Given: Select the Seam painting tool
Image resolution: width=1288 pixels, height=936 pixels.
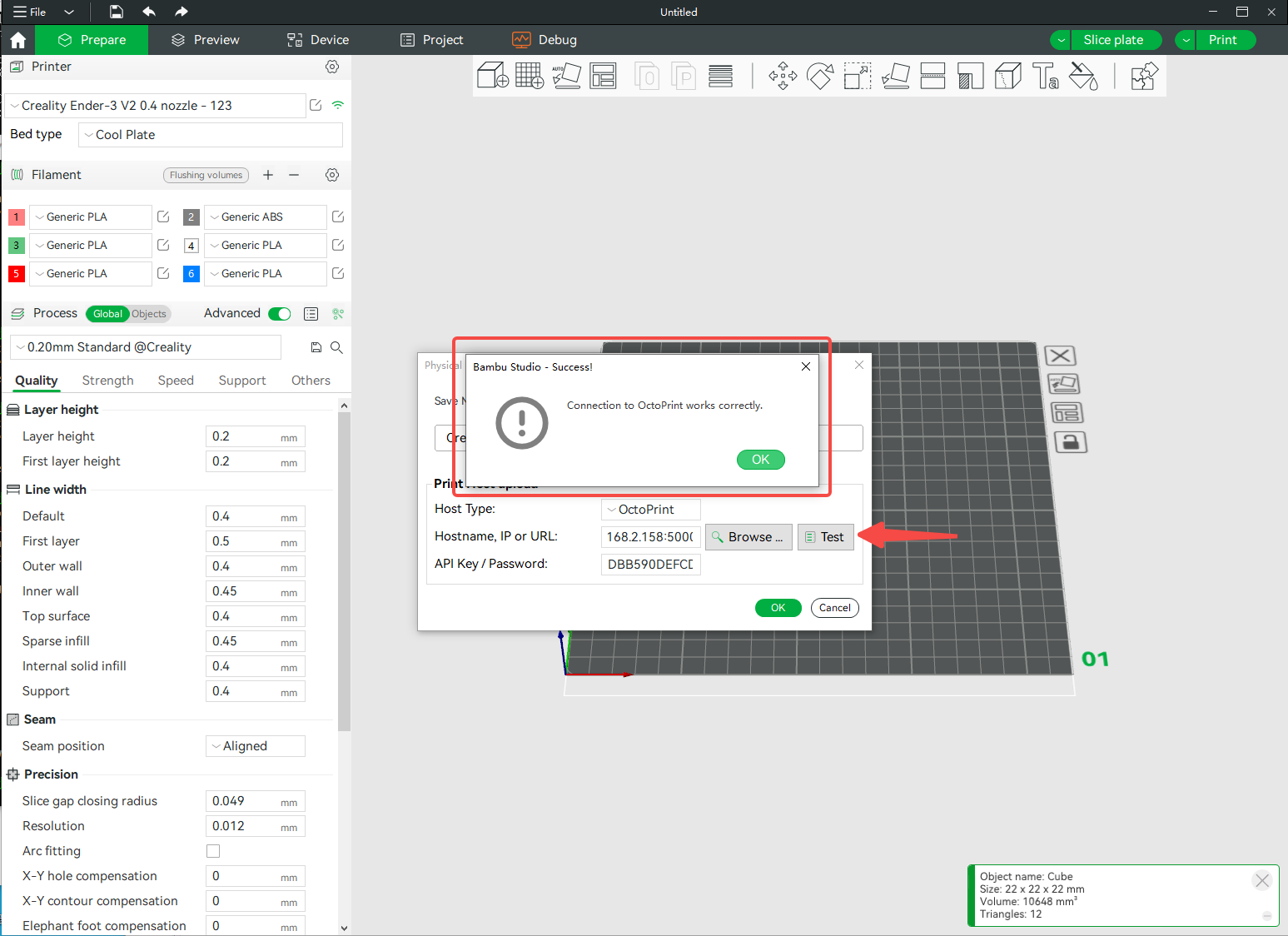Looking at the screenshot, I should point(1007,76).
